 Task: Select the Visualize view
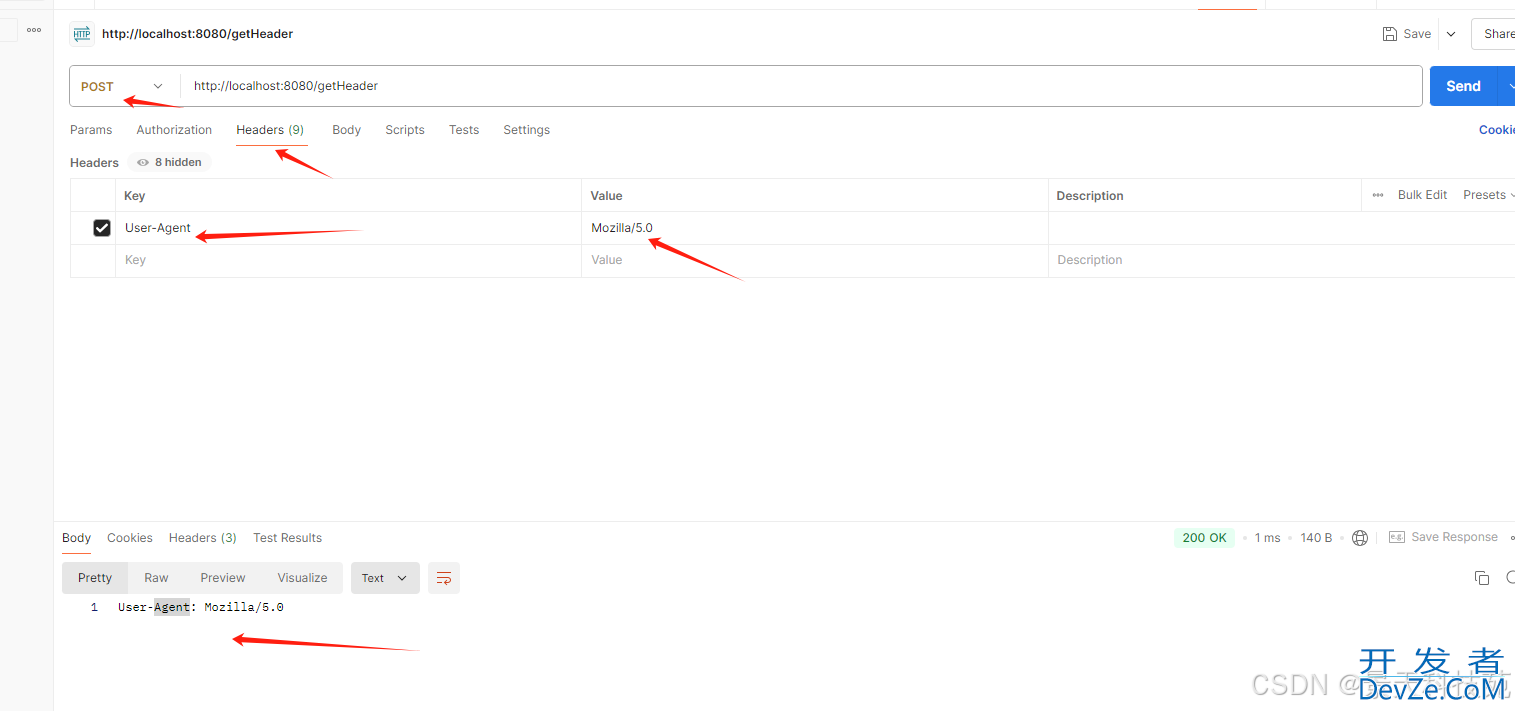coord(302,578)
